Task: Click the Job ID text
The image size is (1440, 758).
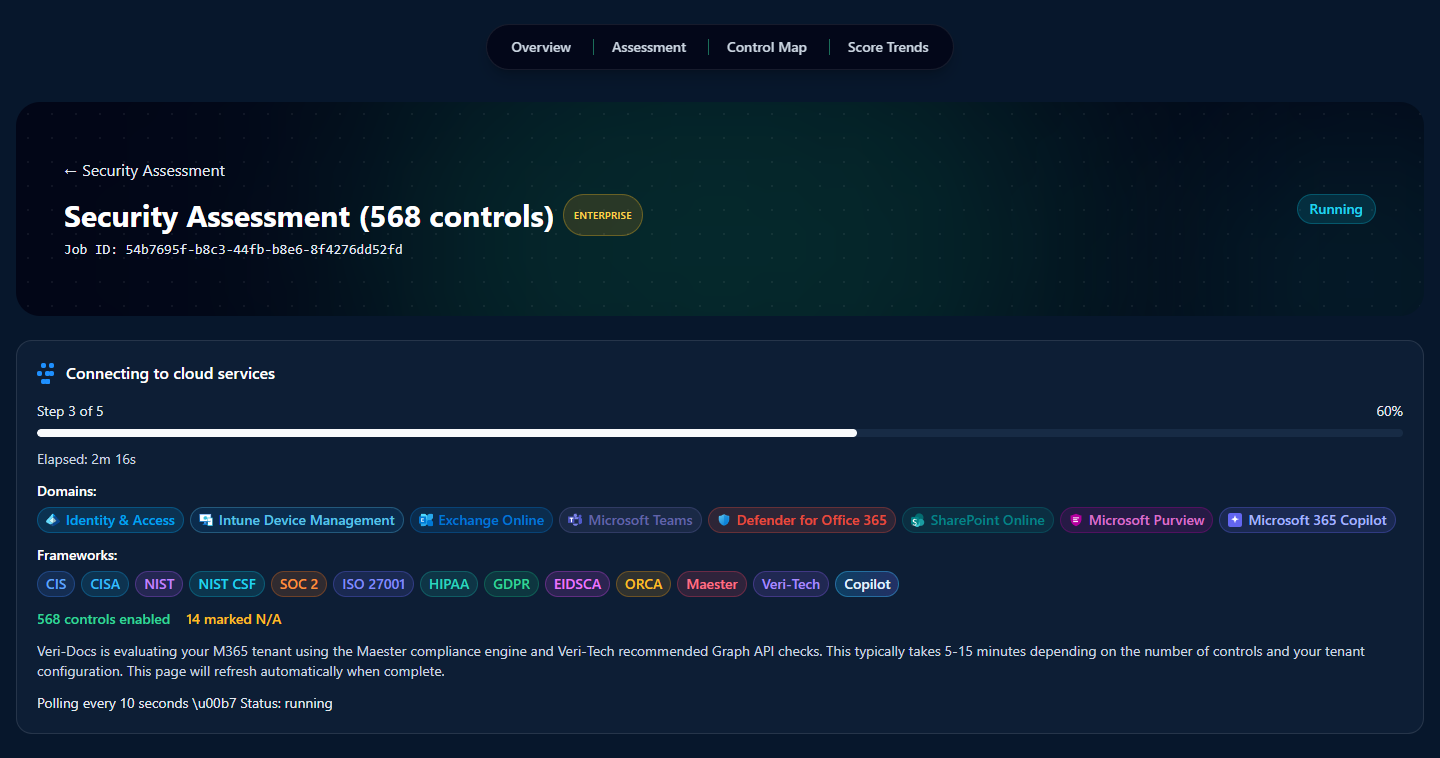Action: pyautogui.click(x=233, y=249)
